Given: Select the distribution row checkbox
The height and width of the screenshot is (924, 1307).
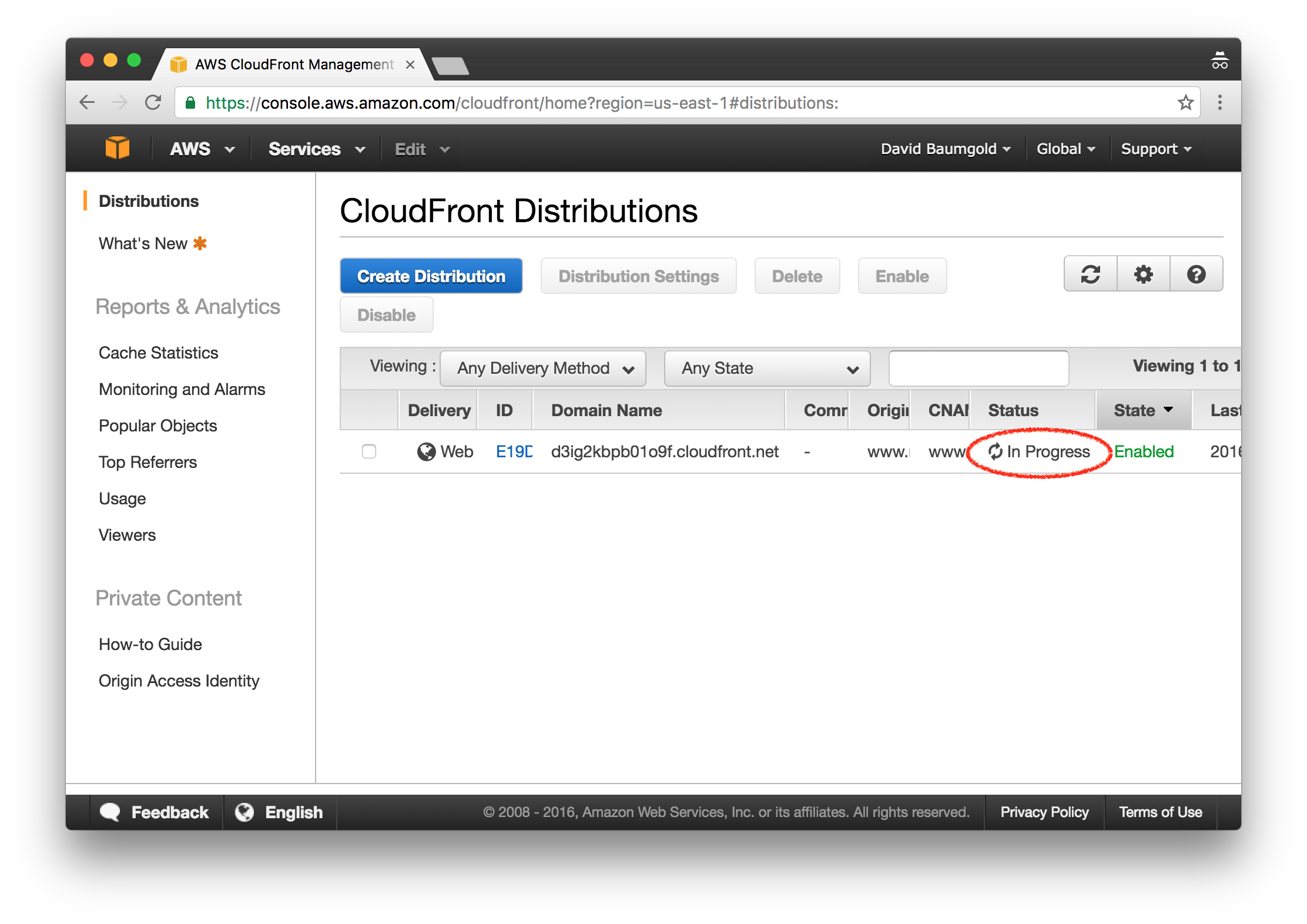Looking at the screenshot, I should pos(369,451).
